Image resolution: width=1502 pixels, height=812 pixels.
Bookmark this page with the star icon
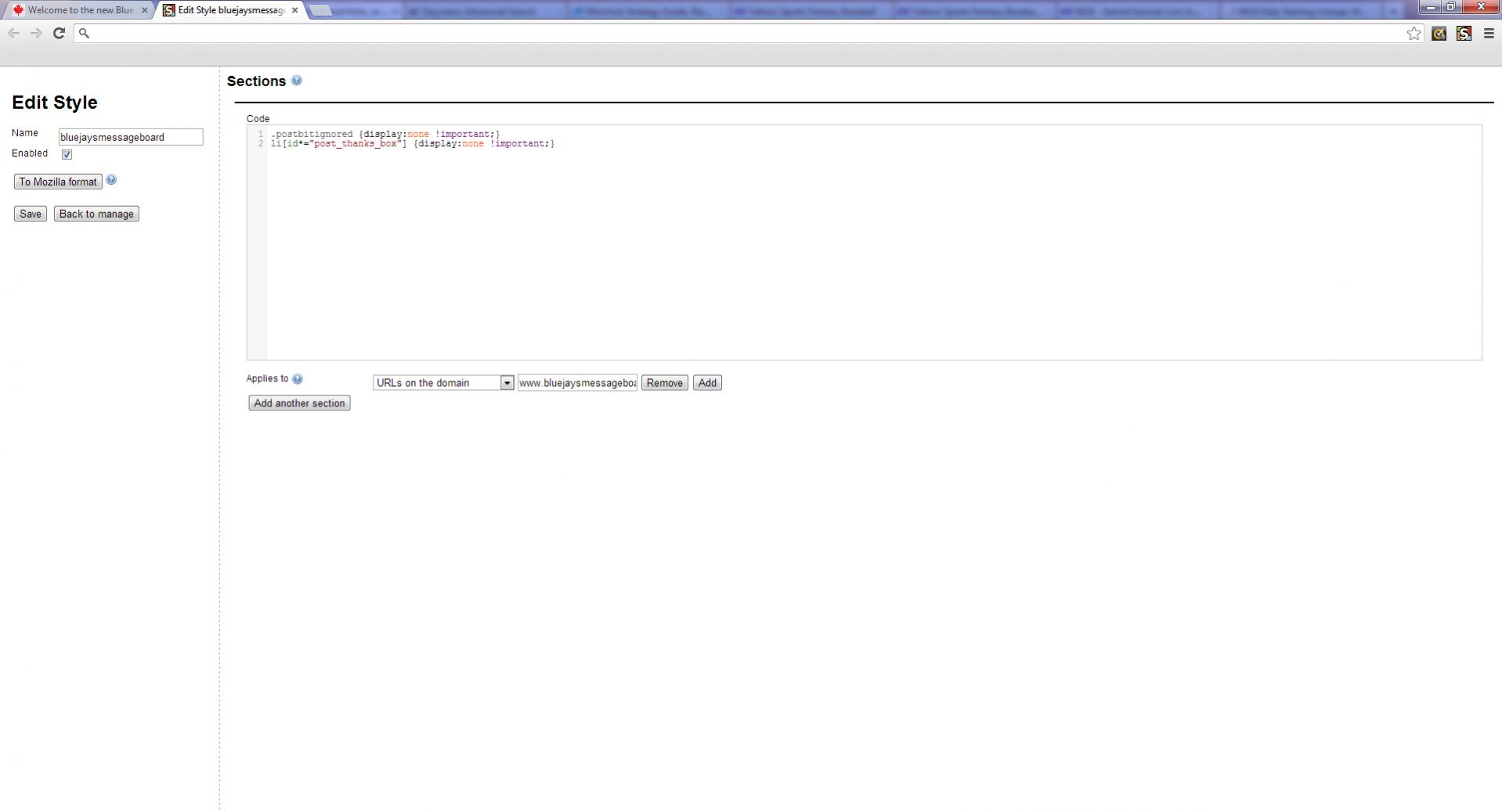pos(1414,33)
